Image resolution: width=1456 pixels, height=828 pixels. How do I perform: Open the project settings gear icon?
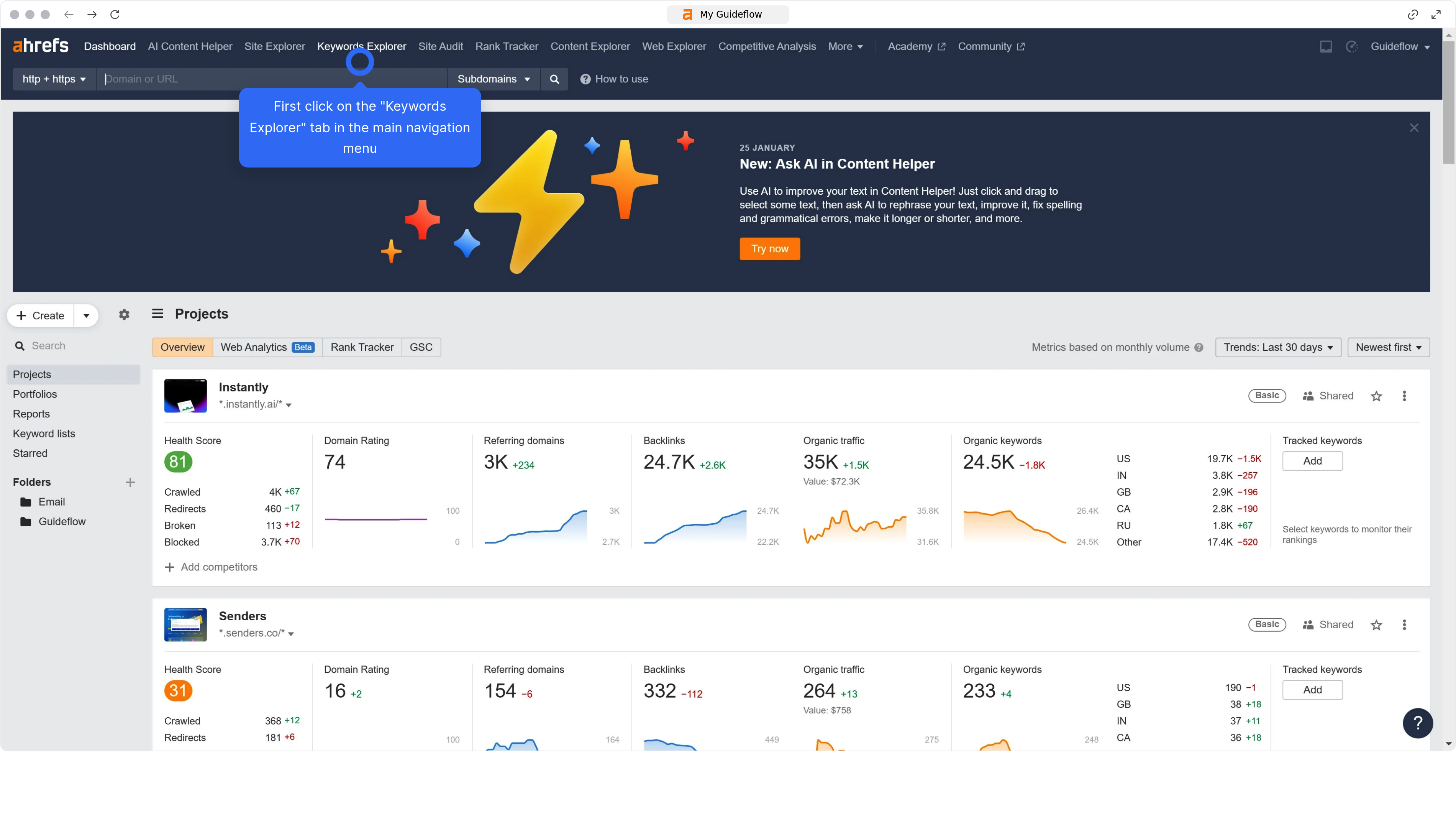point(124,314)
